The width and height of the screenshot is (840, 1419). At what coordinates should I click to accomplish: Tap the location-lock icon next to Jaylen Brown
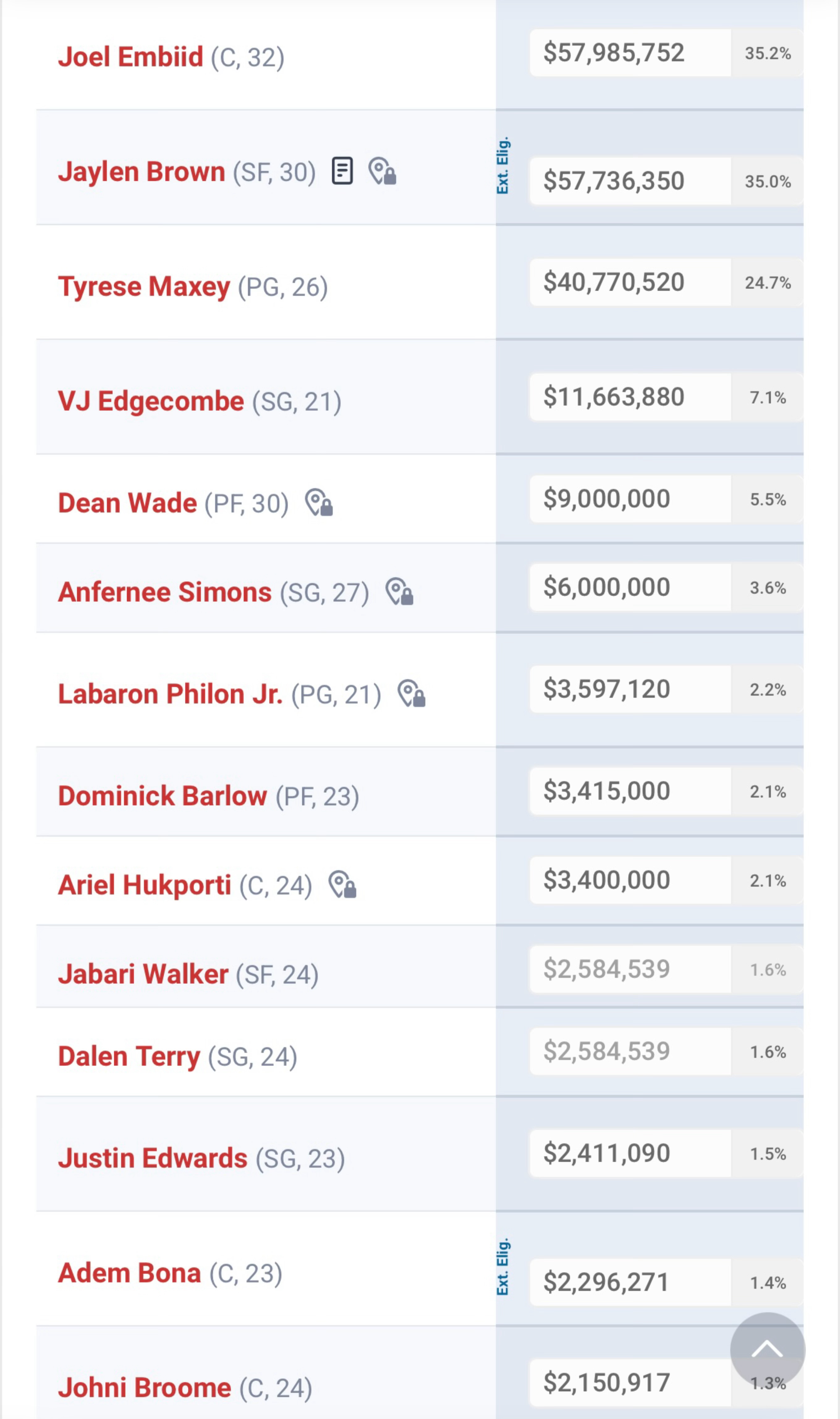pos(382,171)
